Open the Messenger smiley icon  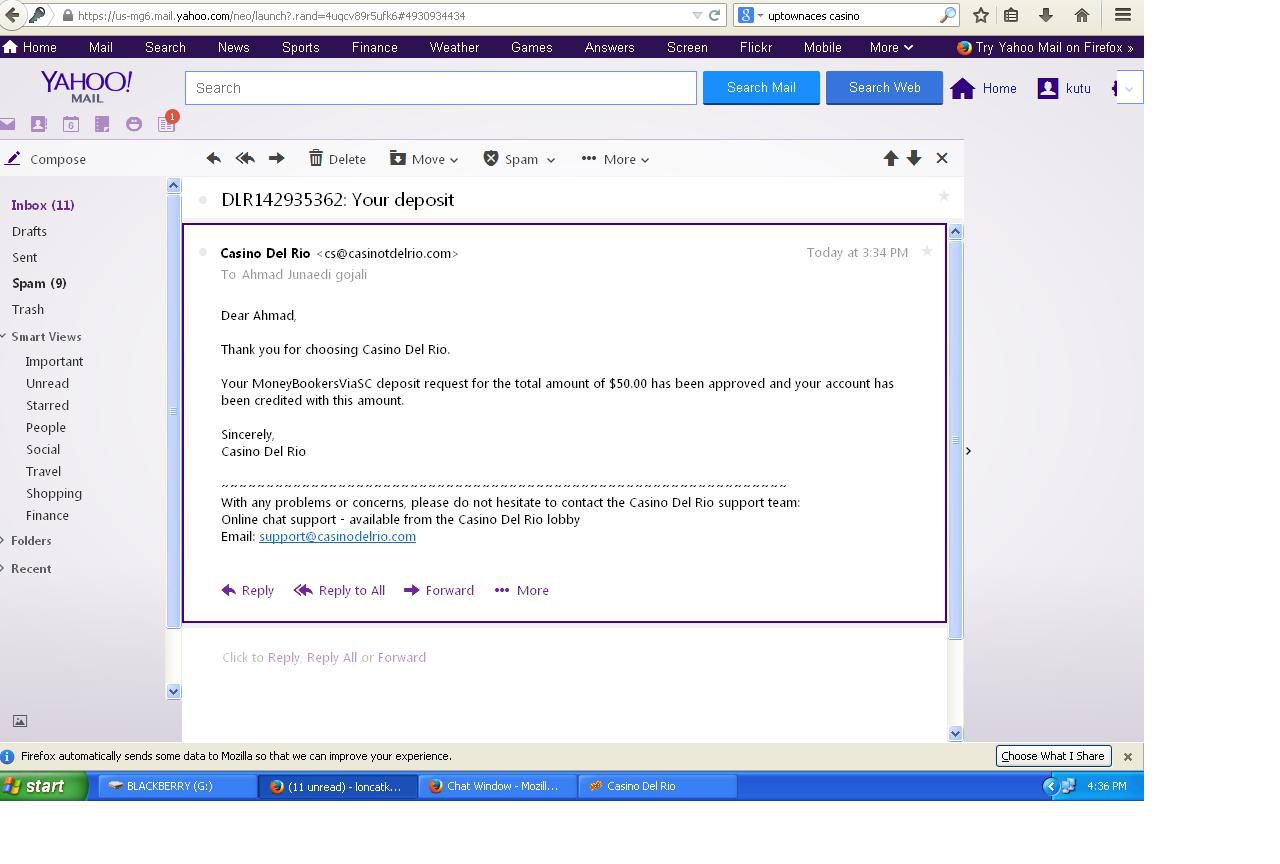(134, 124)
